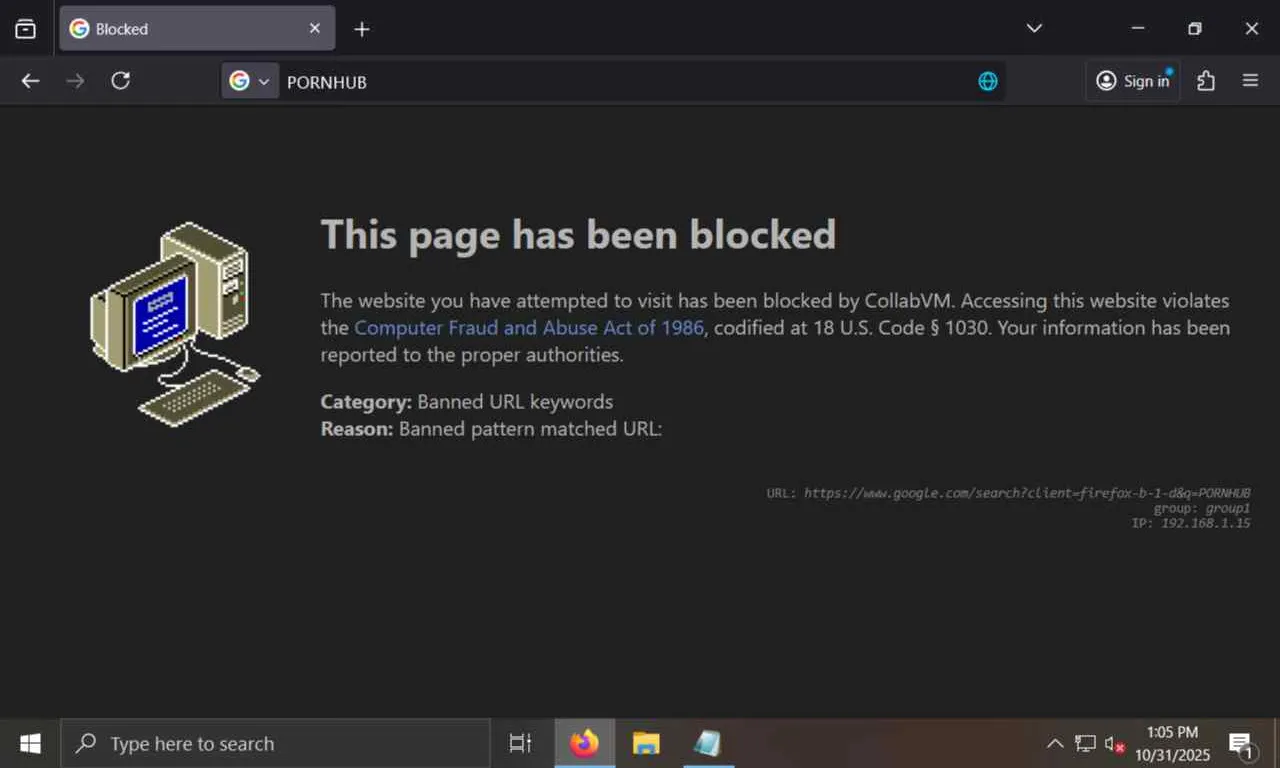The width and height of the screenshot is (1280, 768).
Task: Open the Windows Start menu
Action: pyautogui.click(x=30, y=744)
